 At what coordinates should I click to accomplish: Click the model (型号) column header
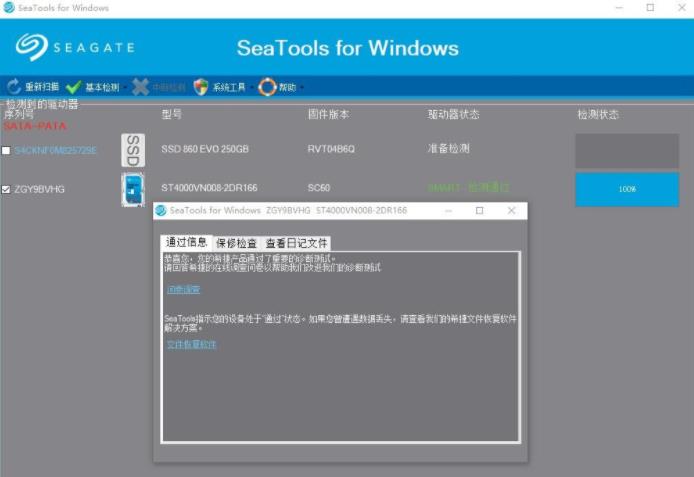(x=171, y=115)
